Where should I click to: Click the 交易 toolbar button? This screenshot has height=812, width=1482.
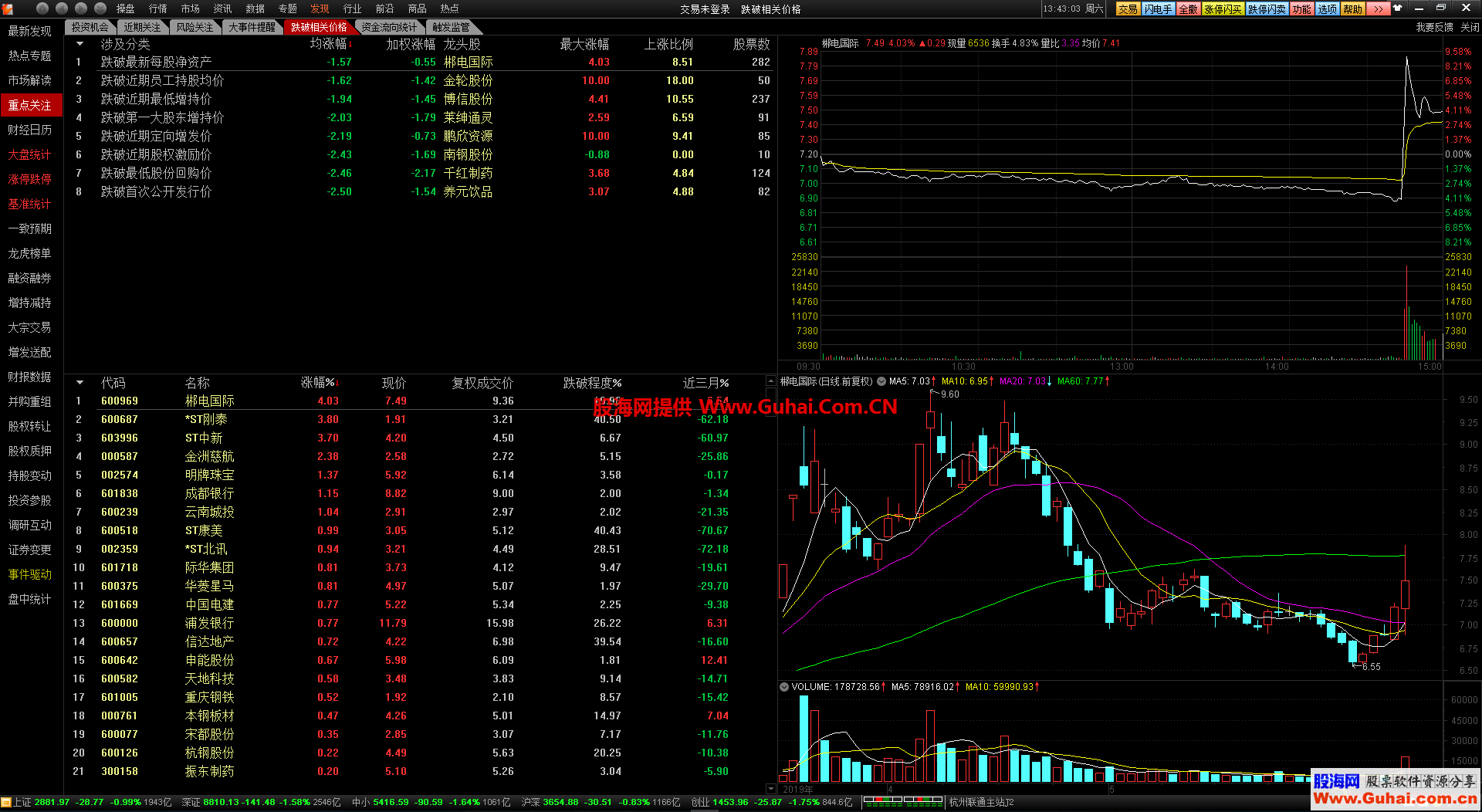[x=1128, y=9]
